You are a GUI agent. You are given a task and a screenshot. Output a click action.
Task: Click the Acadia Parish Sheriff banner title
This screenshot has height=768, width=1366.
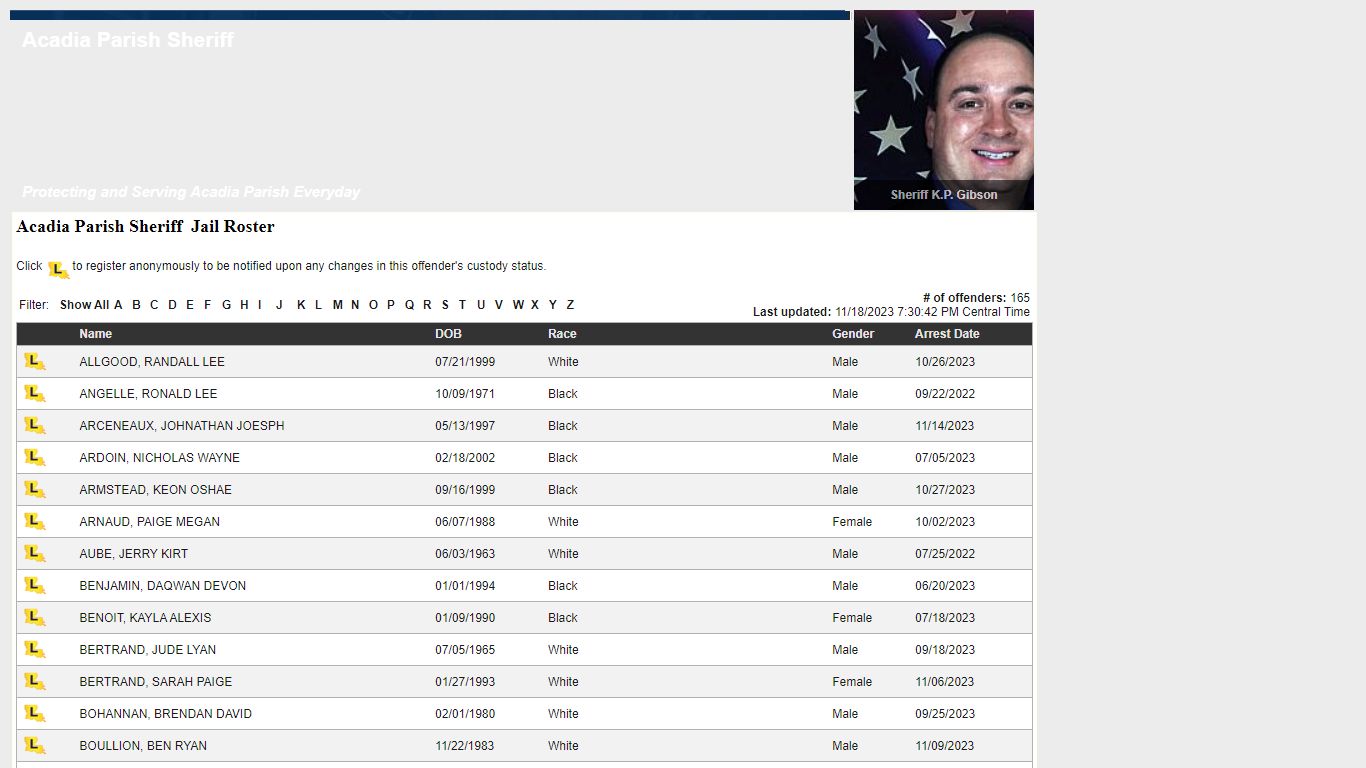(x=128, y=40)
